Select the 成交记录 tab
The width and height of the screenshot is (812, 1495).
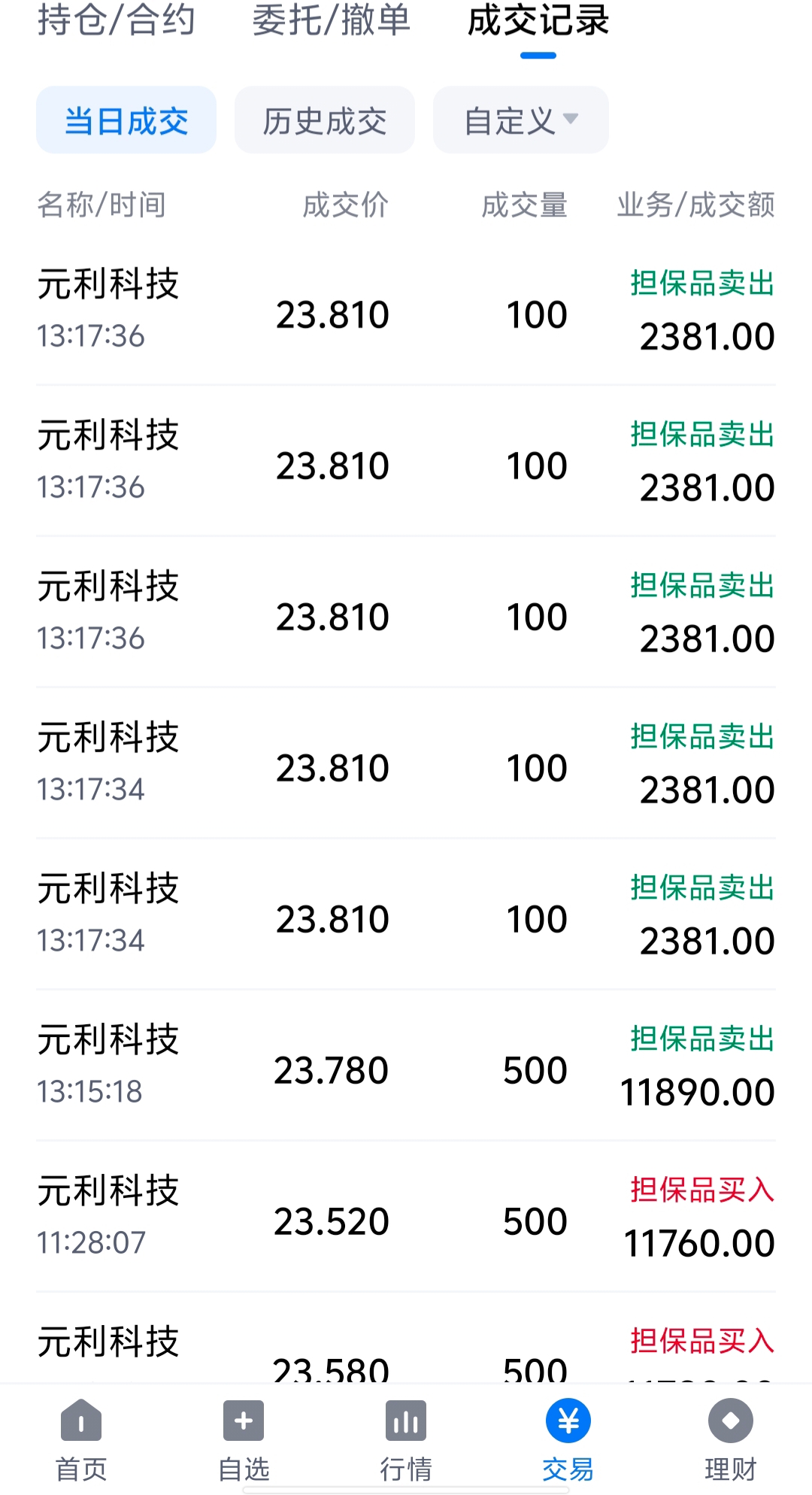click(538, 21)
